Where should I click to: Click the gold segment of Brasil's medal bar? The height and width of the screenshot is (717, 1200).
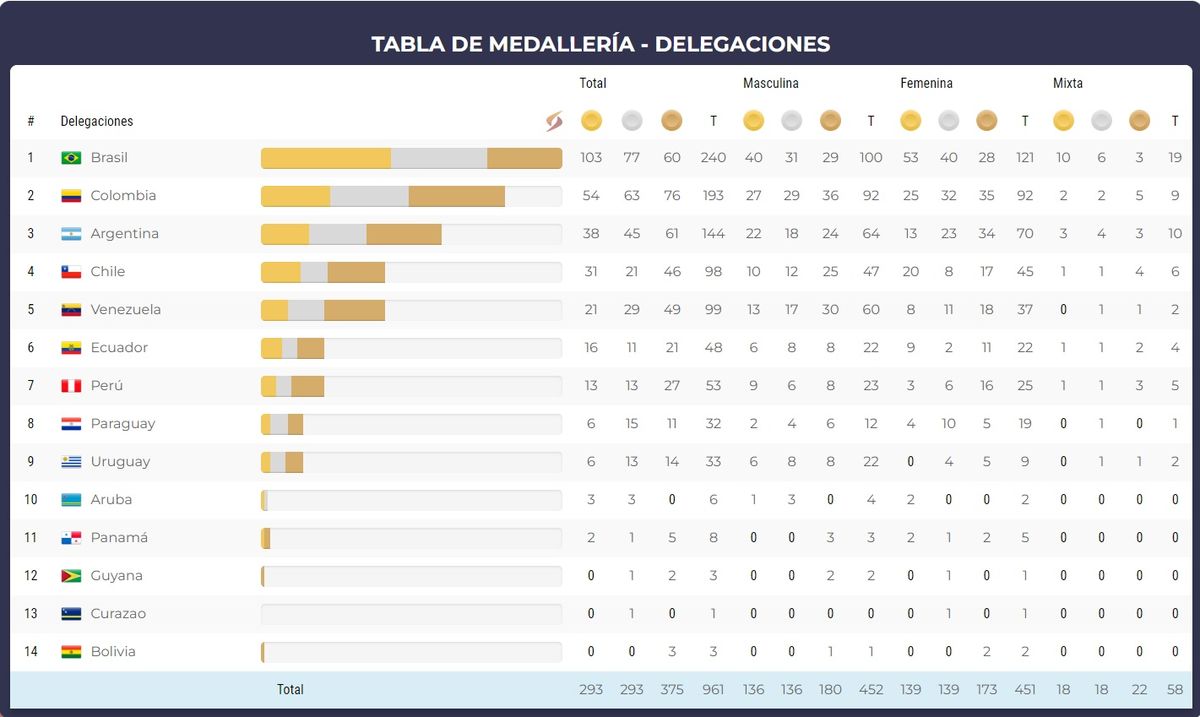[326, 158]
